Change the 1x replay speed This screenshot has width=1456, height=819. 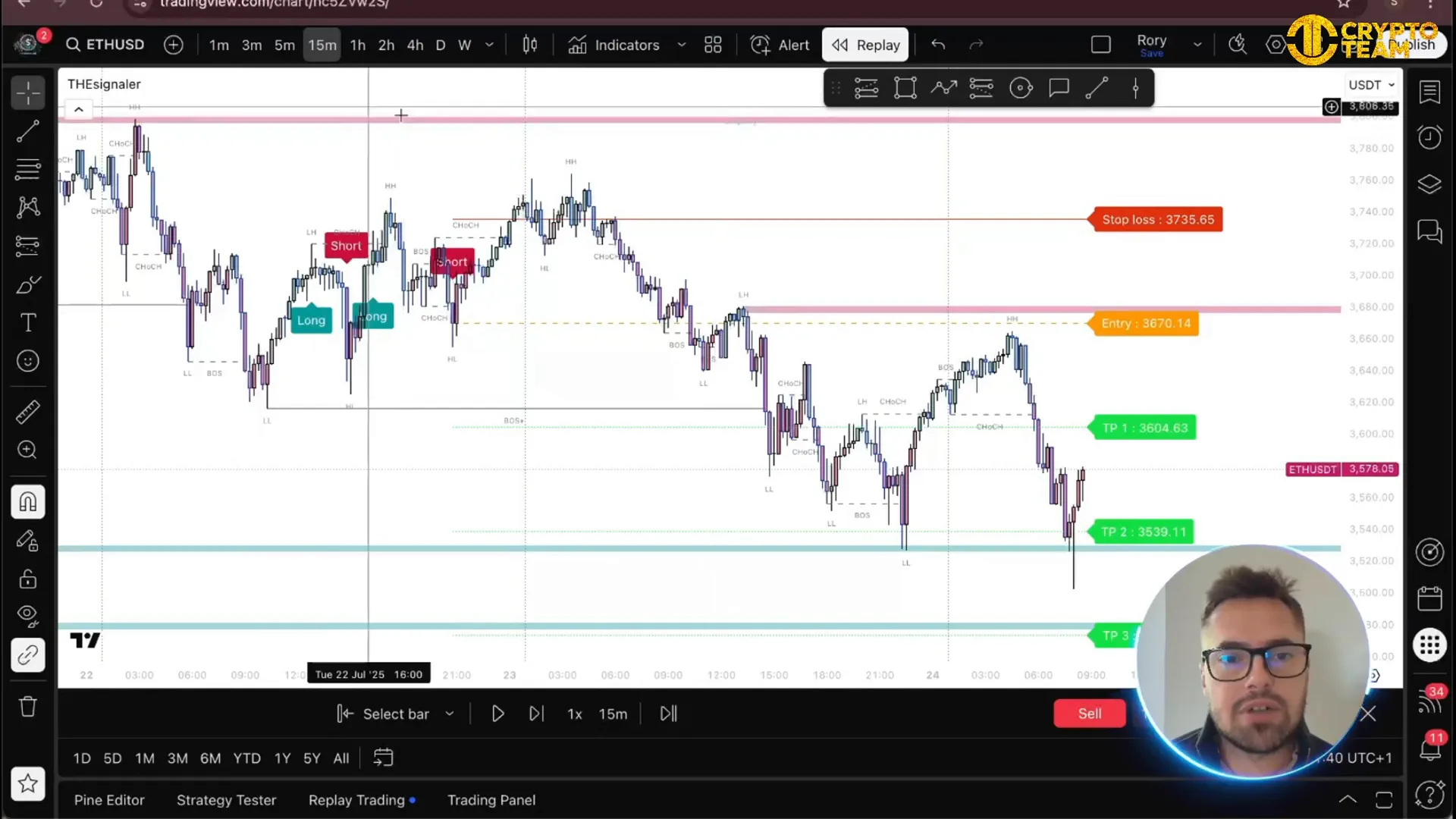(x=575, y=714)
